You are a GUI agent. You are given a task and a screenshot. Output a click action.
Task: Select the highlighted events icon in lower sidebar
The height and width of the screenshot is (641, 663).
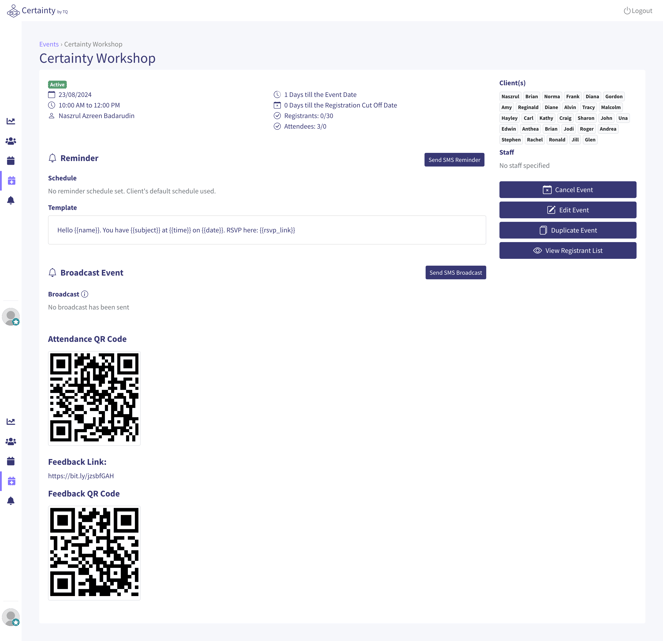pos(11,481)
